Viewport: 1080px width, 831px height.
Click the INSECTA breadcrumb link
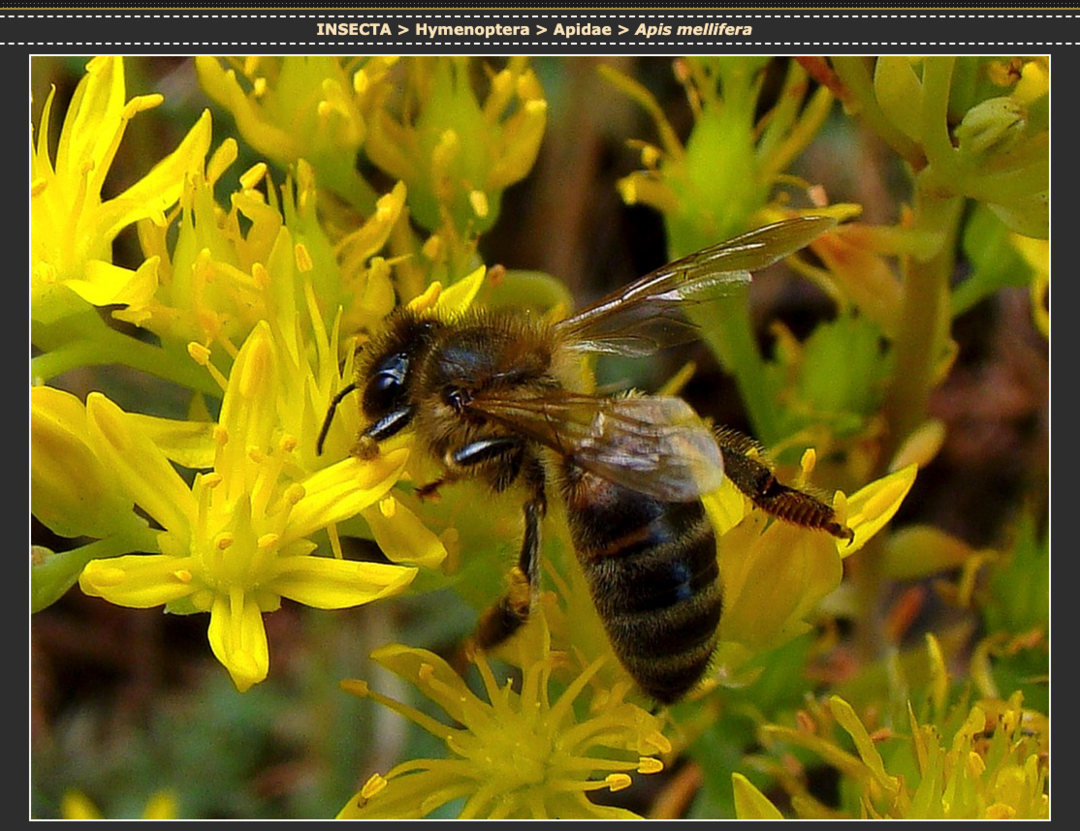point(353,29)
